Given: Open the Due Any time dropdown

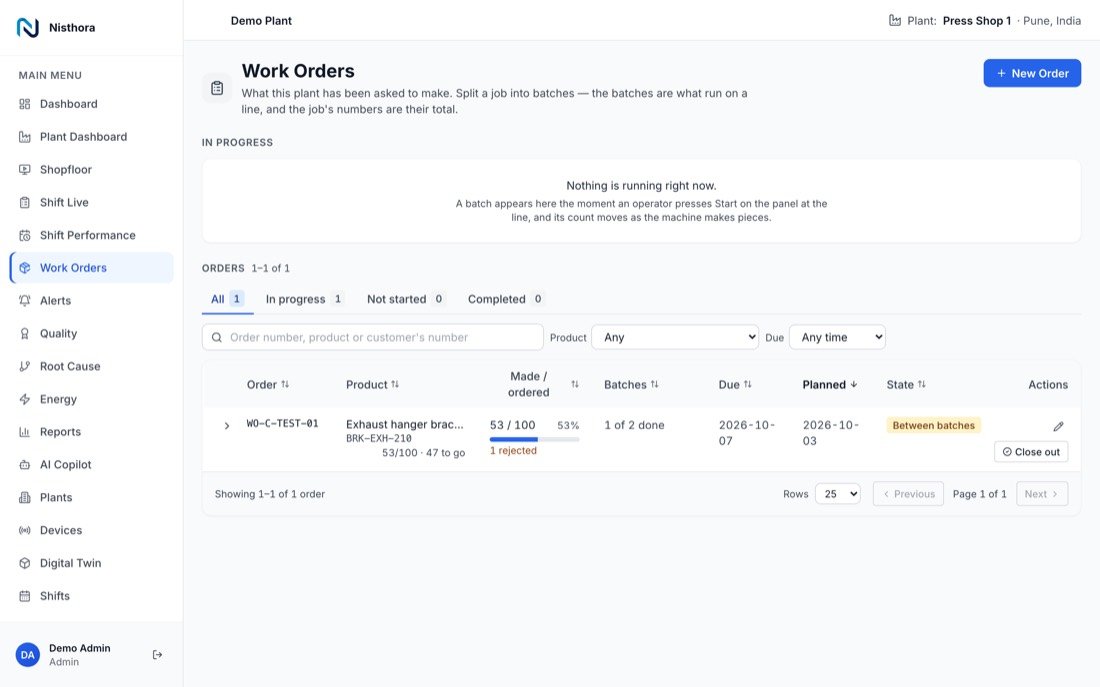Looking at the screenshot, I should (x=837, y=338).
